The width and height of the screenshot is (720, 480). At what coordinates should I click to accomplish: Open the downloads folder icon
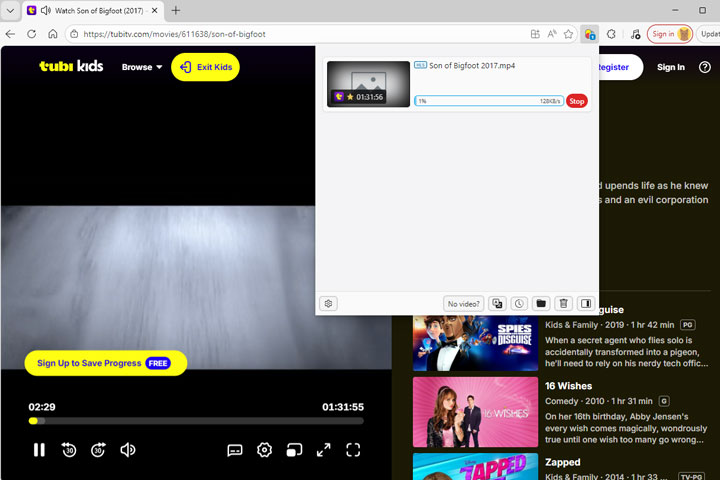541,304
